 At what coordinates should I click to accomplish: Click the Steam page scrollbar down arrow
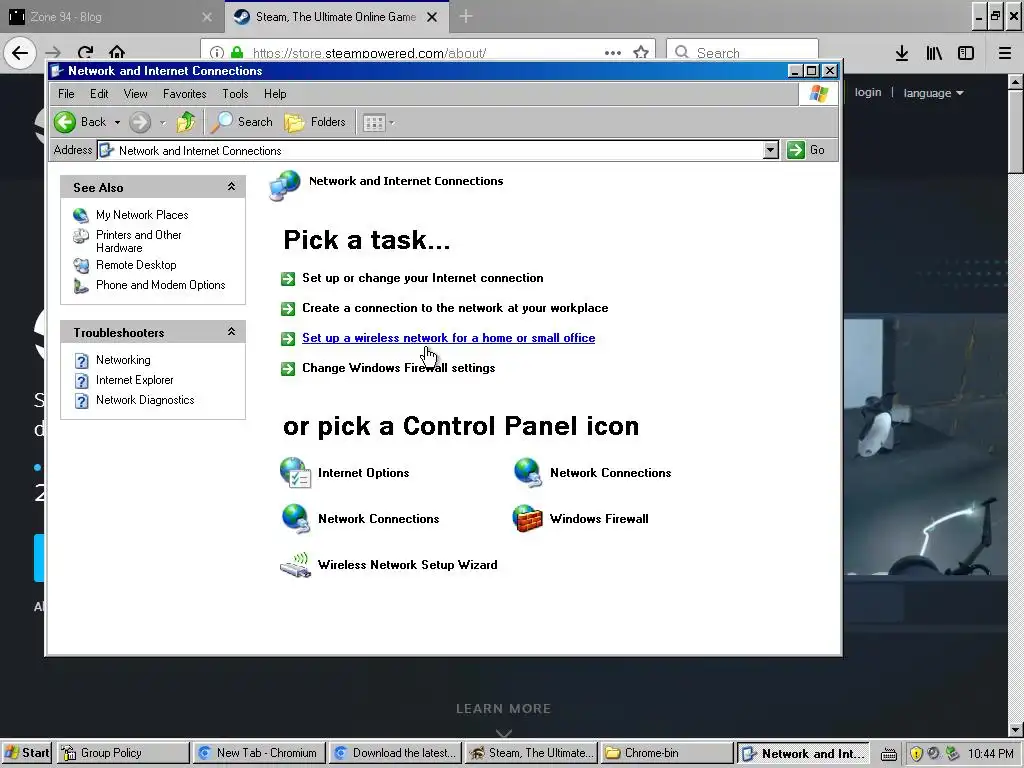pos(1016,730)
